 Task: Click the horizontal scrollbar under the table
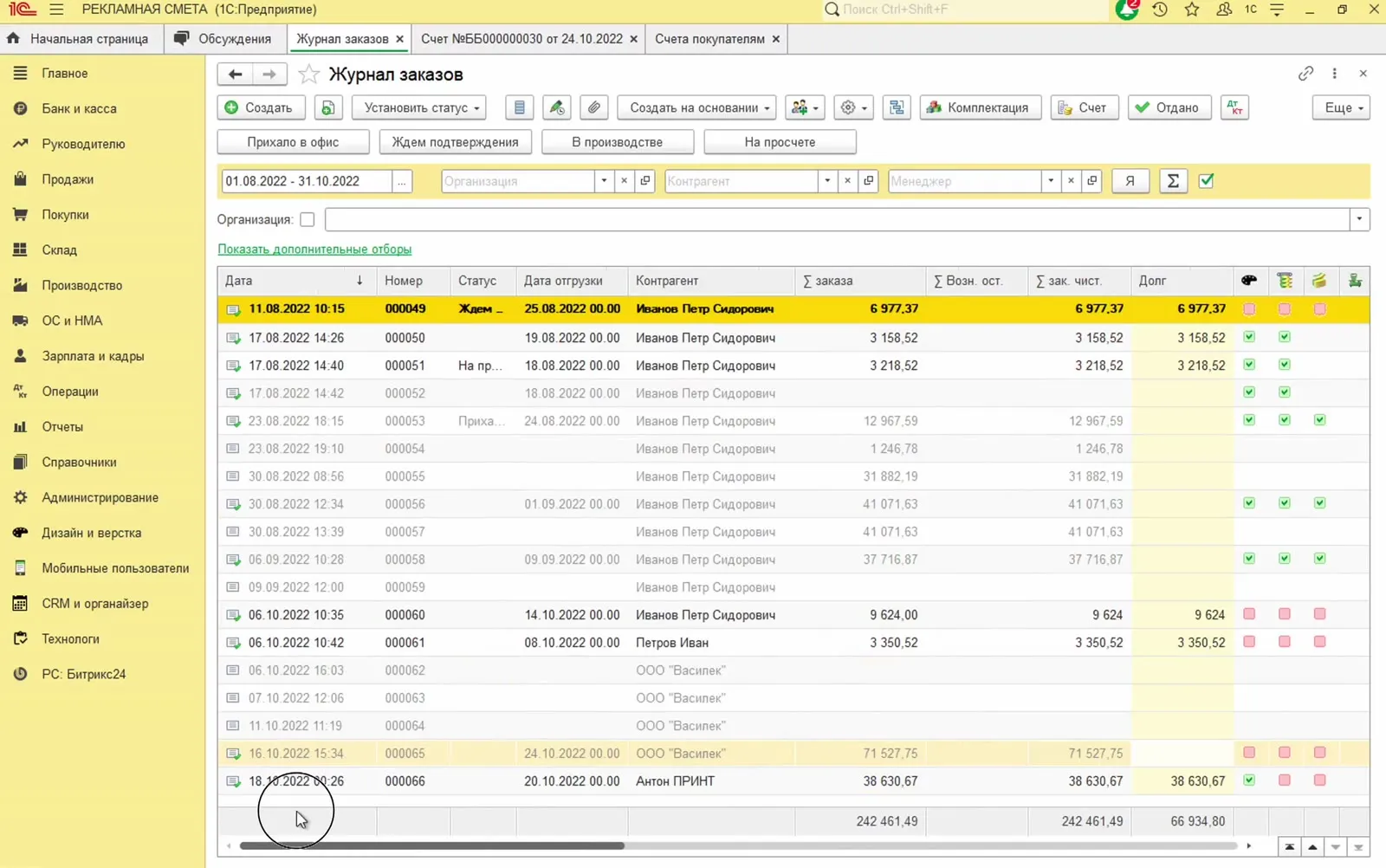click(431, 845)
